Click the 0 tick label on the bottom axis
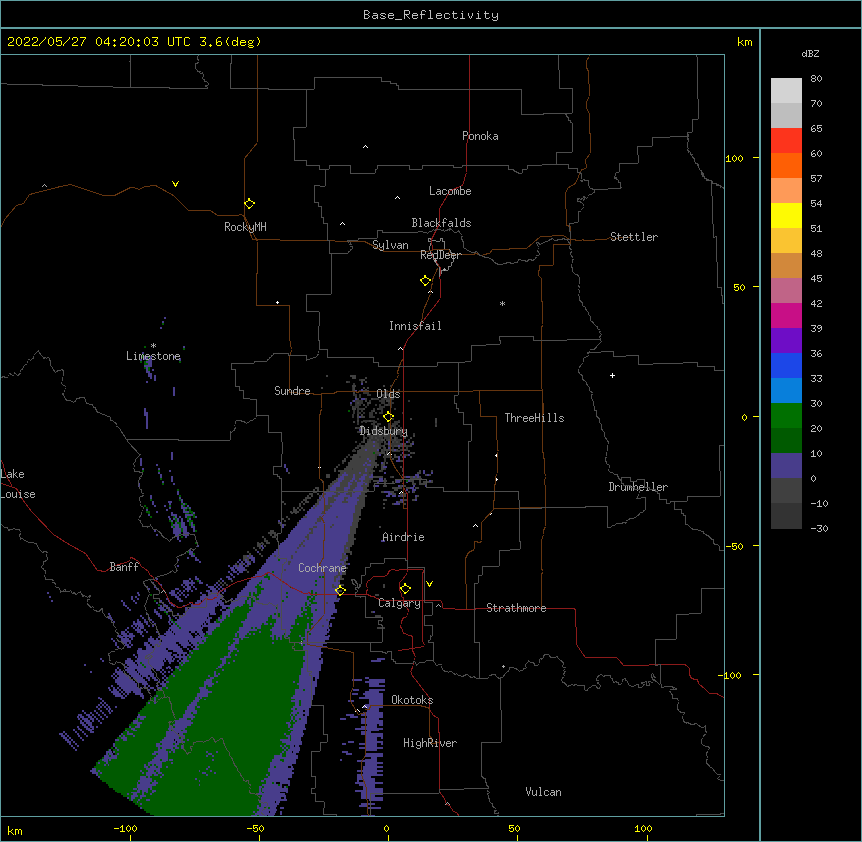Image resolution: width=862 pixels, height=842 pixels. pyautogui.click(x=386, y=828)
